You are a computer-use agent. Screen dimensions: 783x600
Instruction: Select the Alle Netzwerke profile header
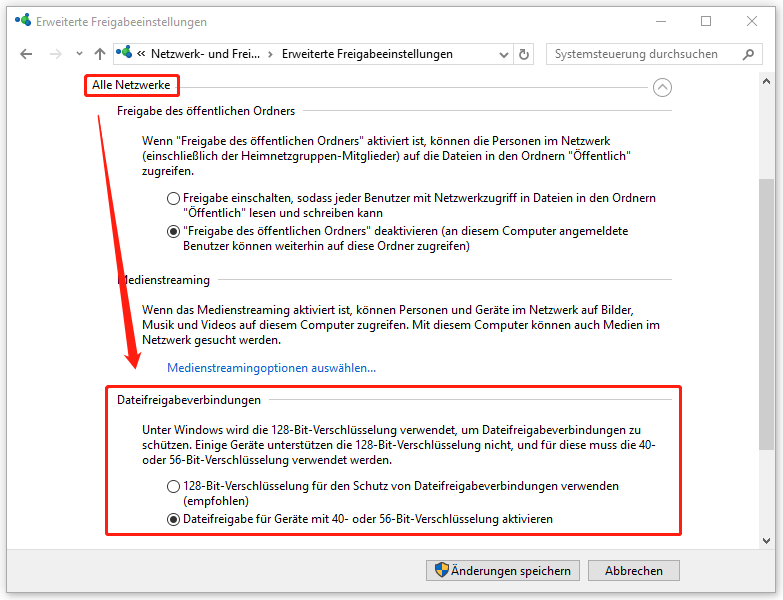tap(131, 85)
